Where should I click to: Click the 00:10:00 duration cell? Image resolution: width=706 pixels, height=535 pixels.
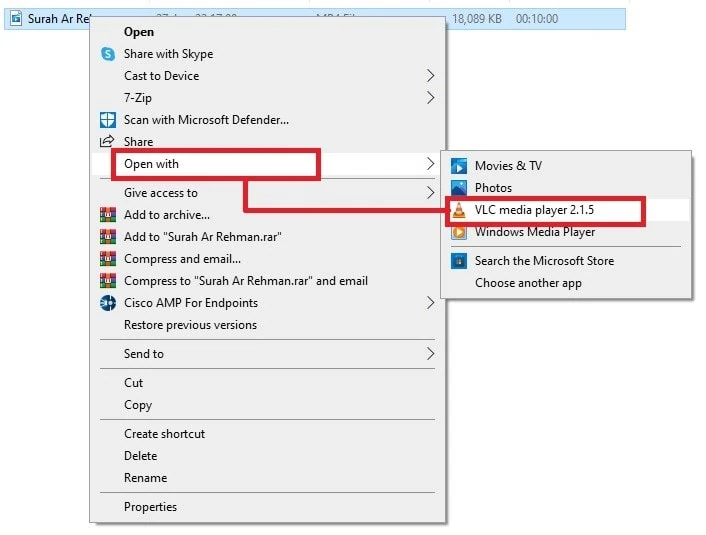pyautogui.click(x=537, y=18)
